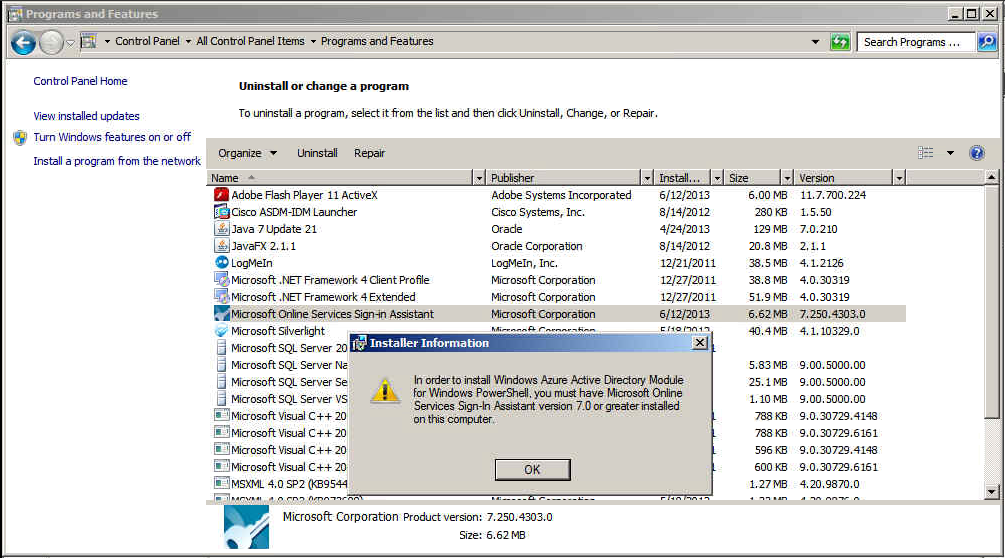
Task: Expand Control Panel breadcrumb arrow
Action: click(x=188, y=42)
